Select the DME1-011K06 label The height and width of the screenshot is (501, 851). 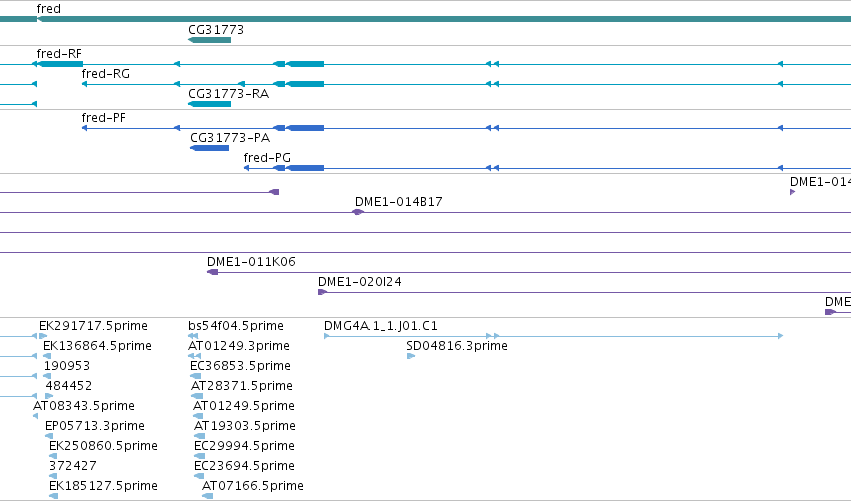[x=251, y=262]
